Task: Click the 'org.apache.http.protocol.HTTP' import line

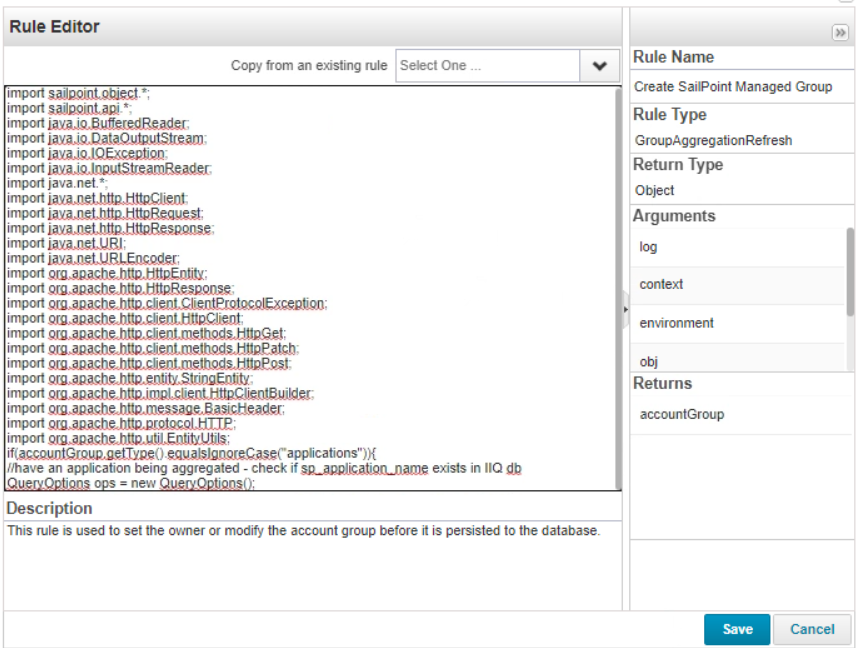Action: [121, 424]
